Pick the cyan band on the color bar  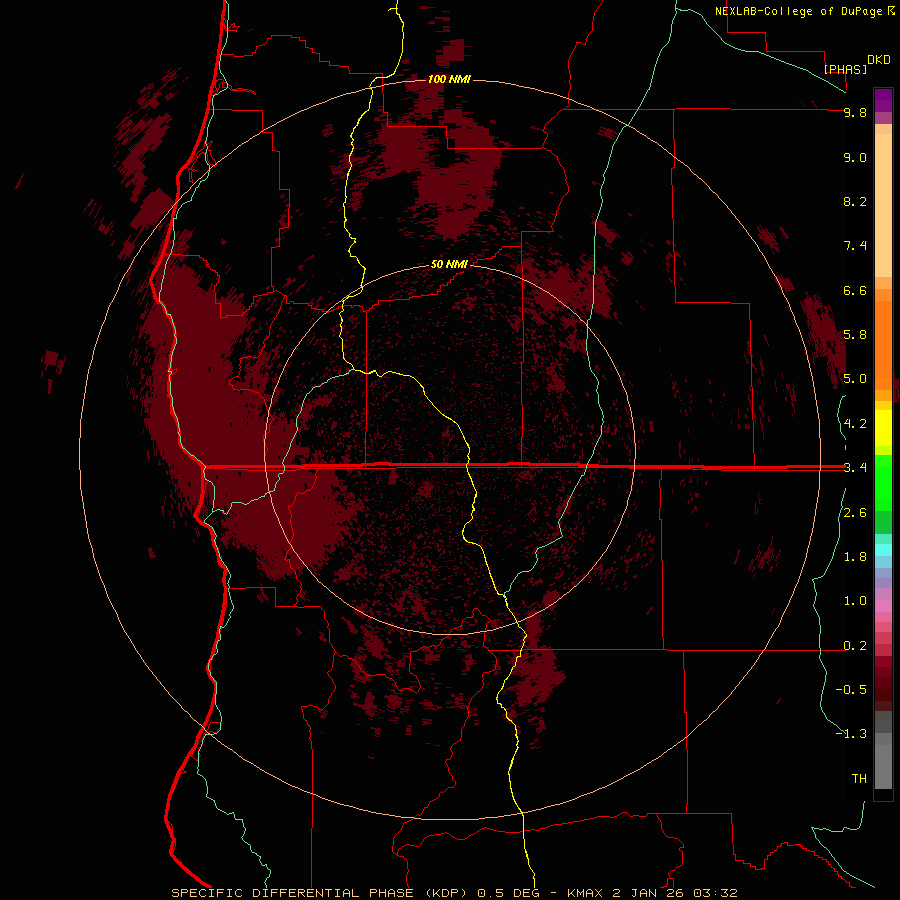coord(883,550)
